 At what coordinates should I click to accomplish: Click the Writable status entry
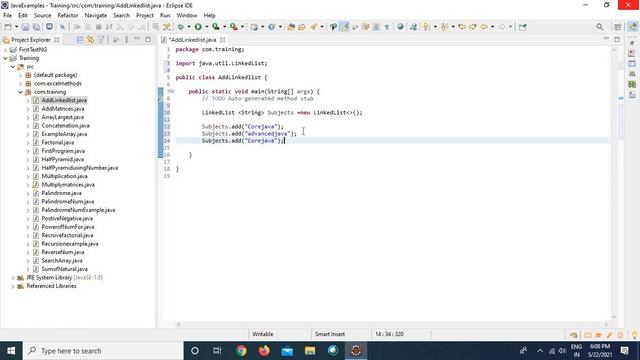point(262,334)
